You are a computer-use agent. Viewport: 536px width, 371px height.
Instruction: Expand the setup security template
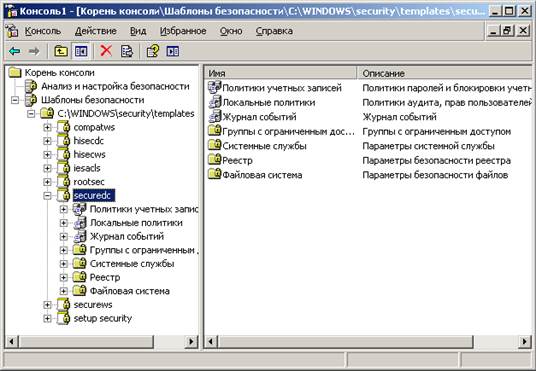[x=48, y=318]
